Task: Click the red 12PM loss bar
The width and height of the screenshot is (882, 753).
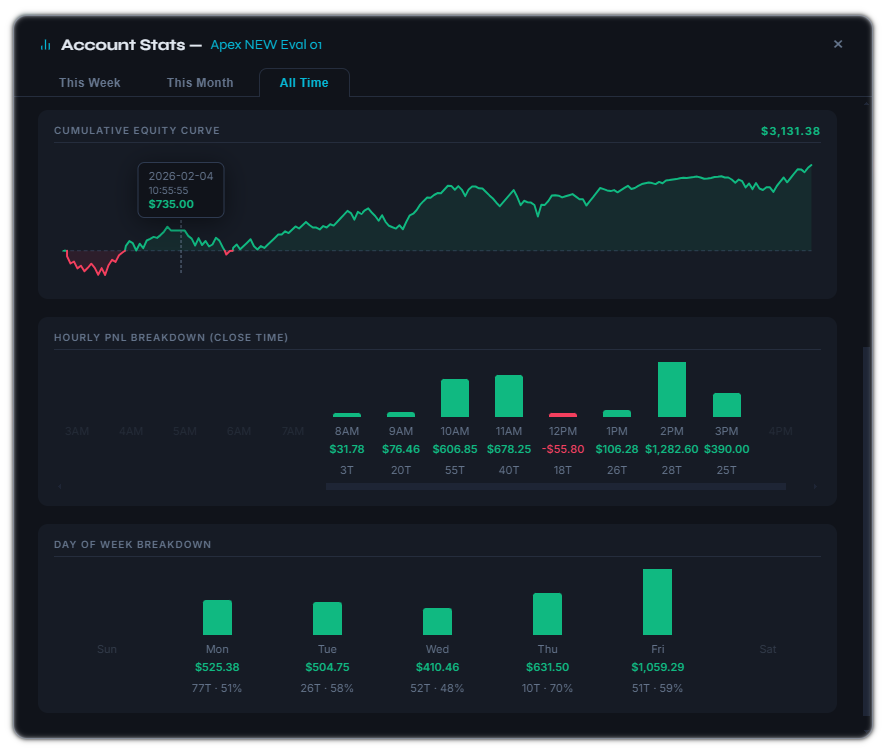Action: [x=562, y=415]
